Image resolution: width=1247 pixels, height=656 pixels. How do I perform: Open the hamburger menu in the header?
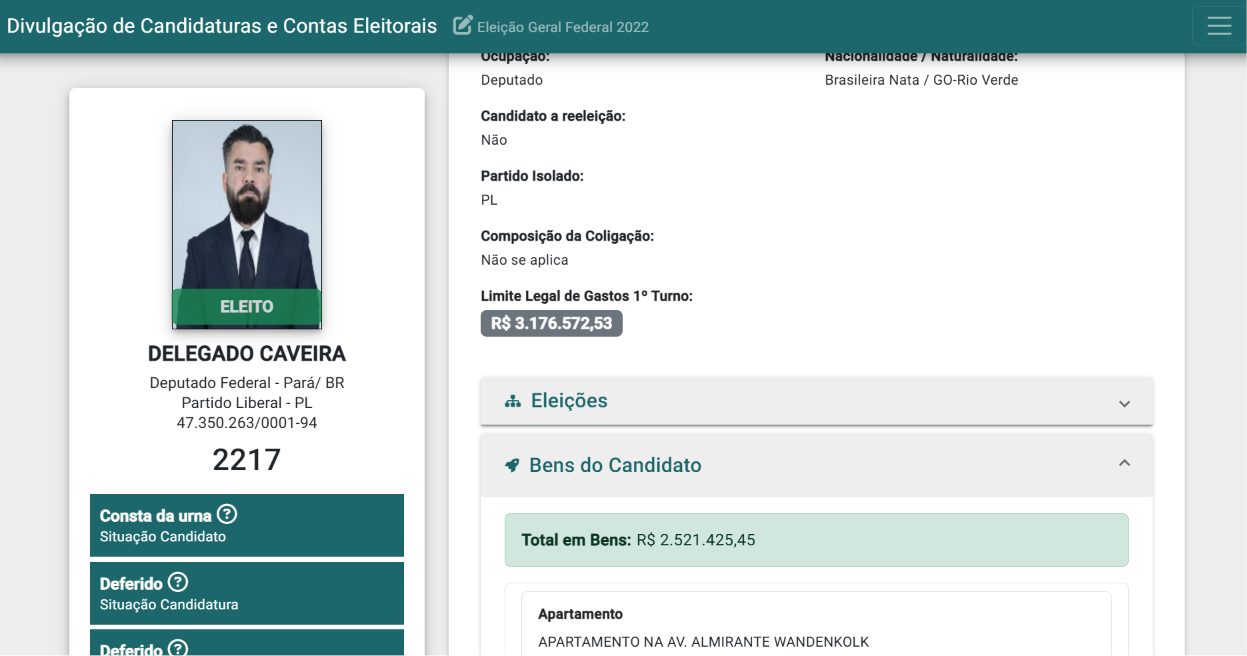[1219, 26]
